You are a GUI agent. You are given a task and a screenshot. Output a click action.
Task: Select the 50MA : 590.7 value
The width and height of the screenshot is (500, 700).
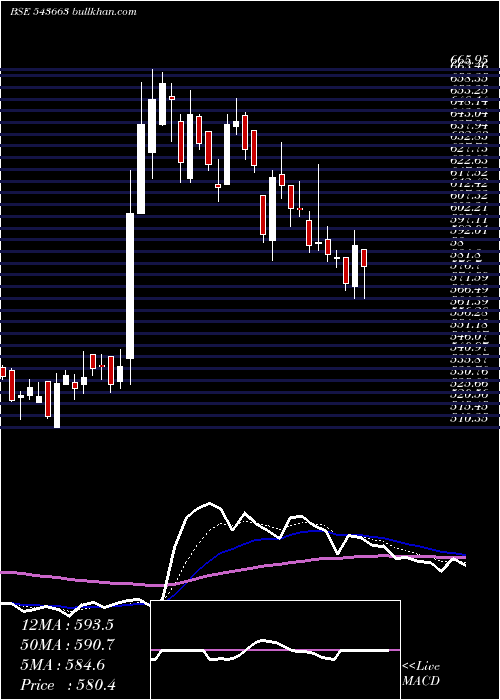point(67,645)
